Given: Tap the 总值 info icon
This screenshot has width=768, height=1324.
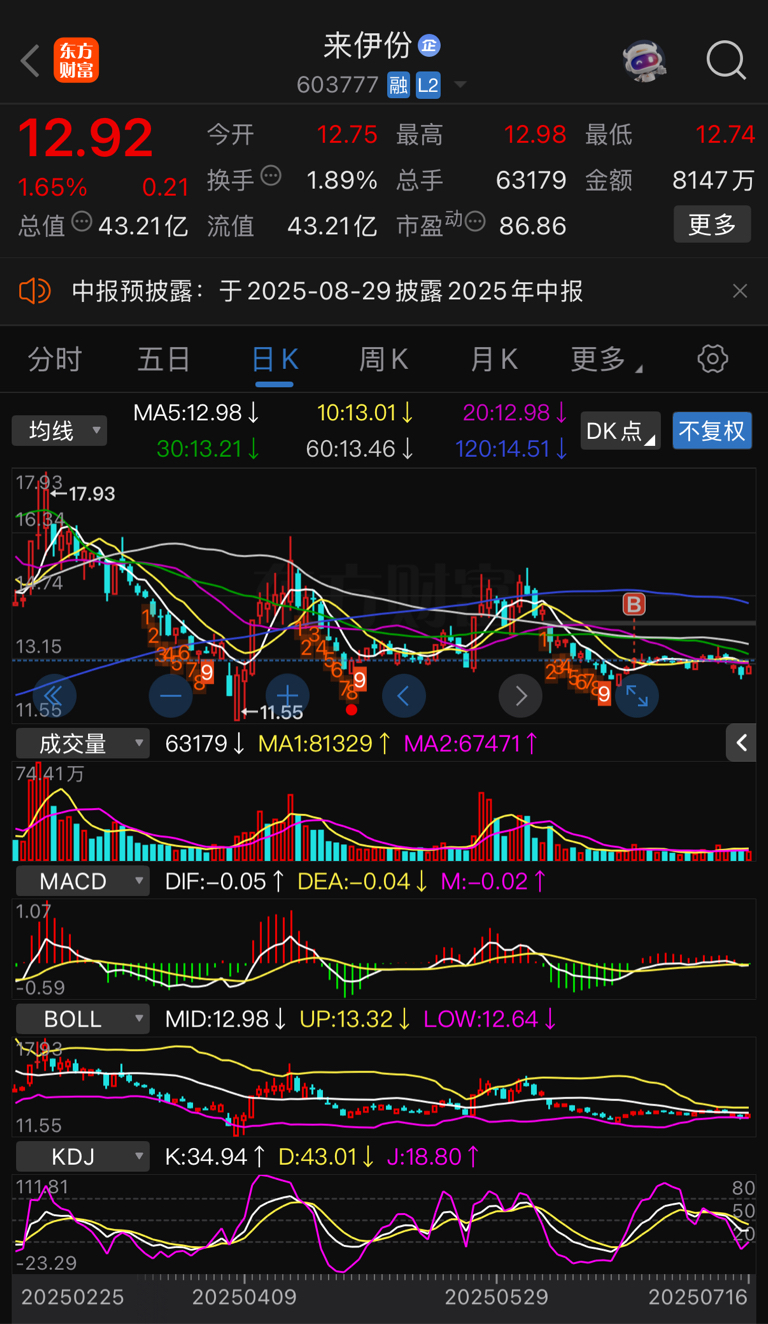Looking at the screenshot, I should click(82, 222).
